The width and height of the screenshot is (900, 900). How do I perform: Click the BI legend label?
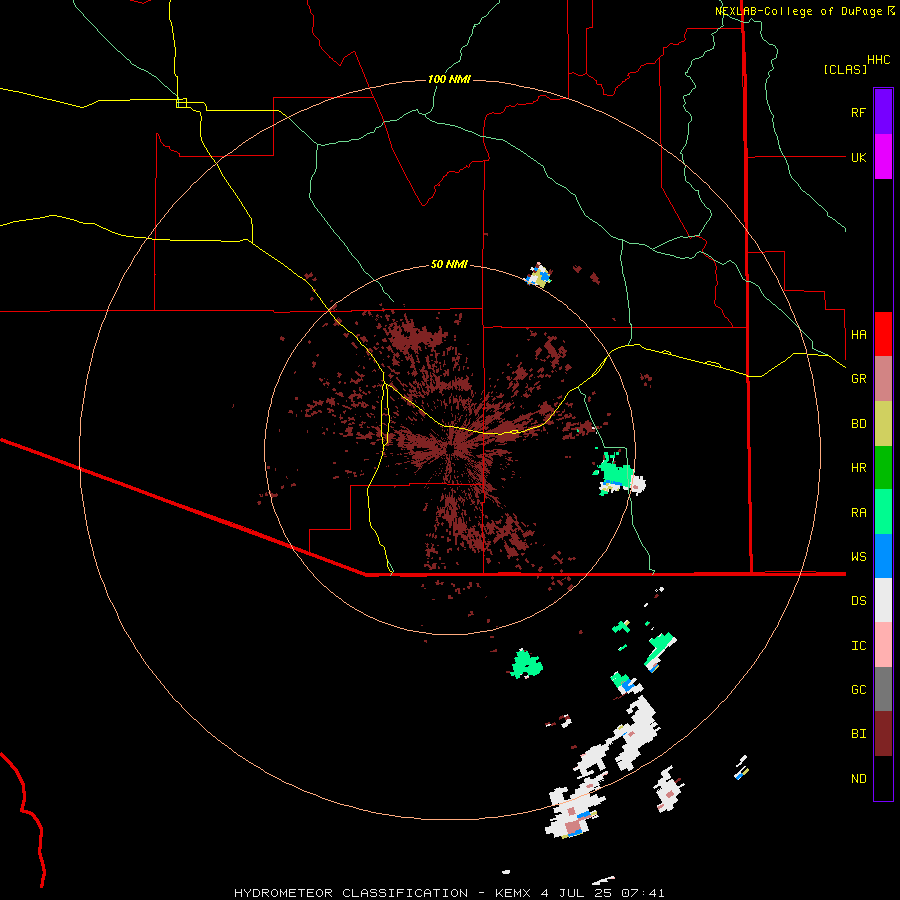[x=858, y=734]
